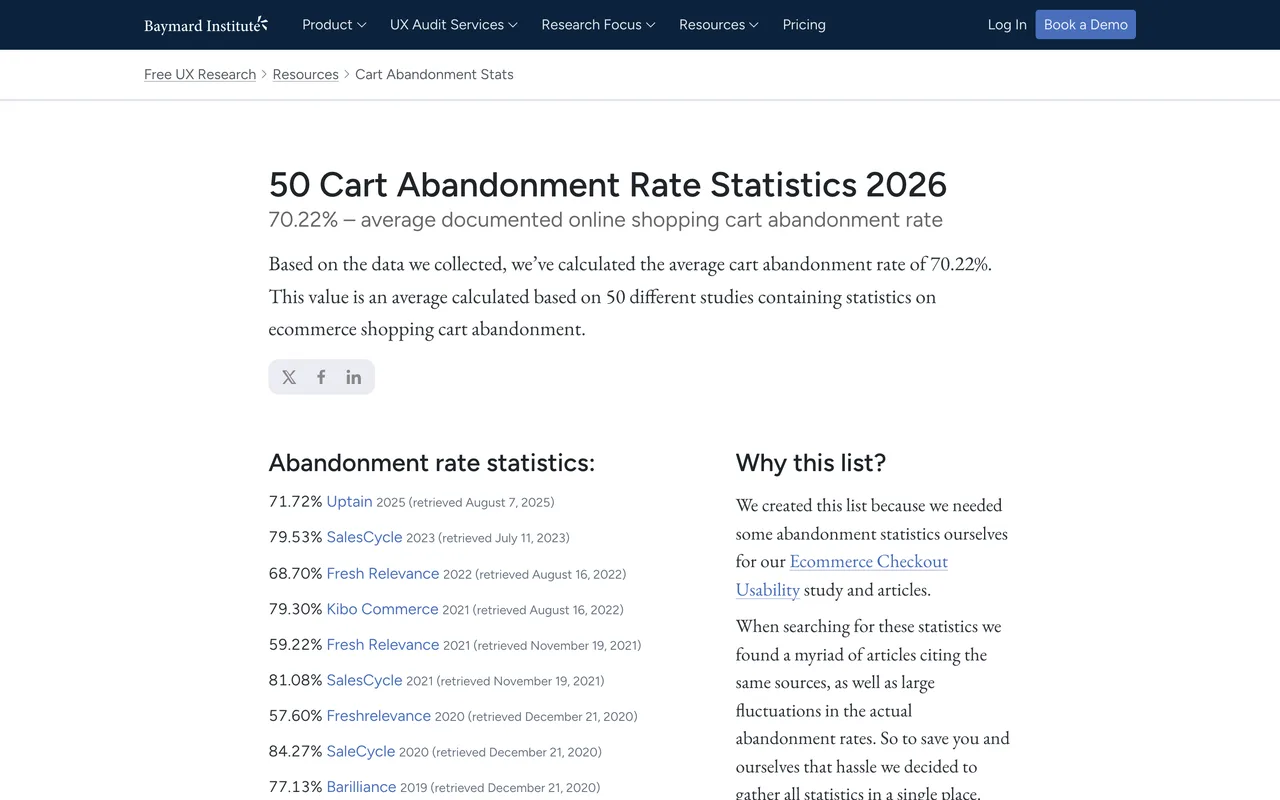1280x800 pixels.
Task: Open the Kibo Commerce 2021 link
Action: 382,609
